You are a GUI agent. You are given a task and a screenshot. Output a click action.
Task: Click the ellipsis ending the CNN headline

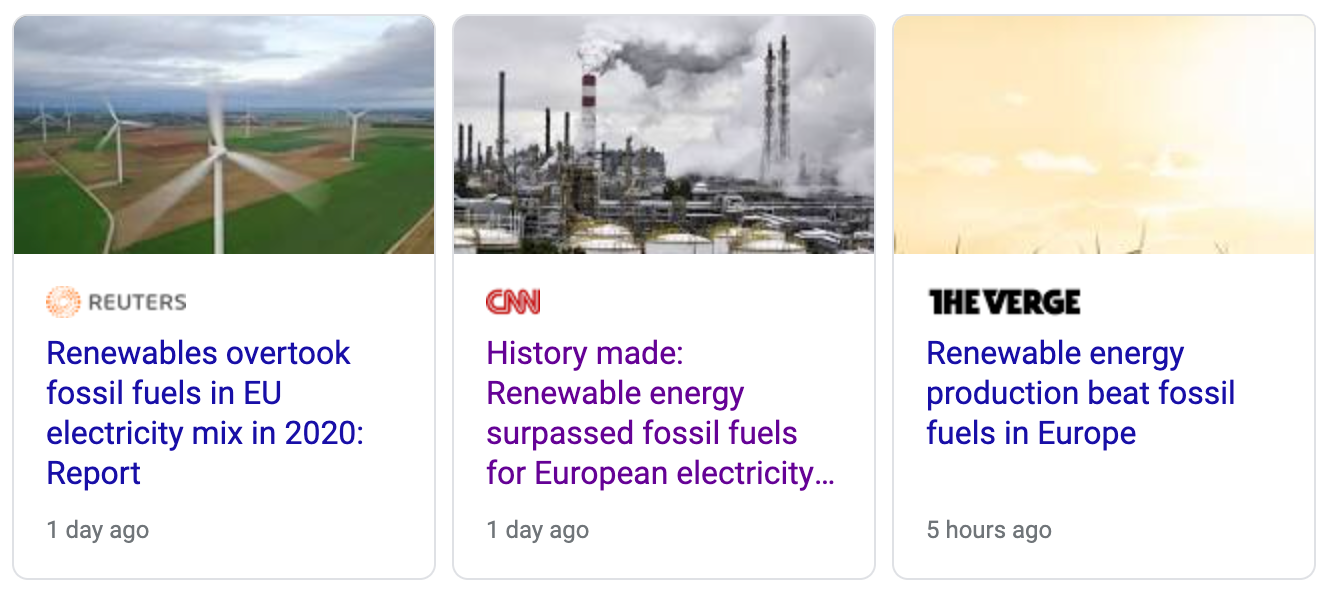[825, 474]
